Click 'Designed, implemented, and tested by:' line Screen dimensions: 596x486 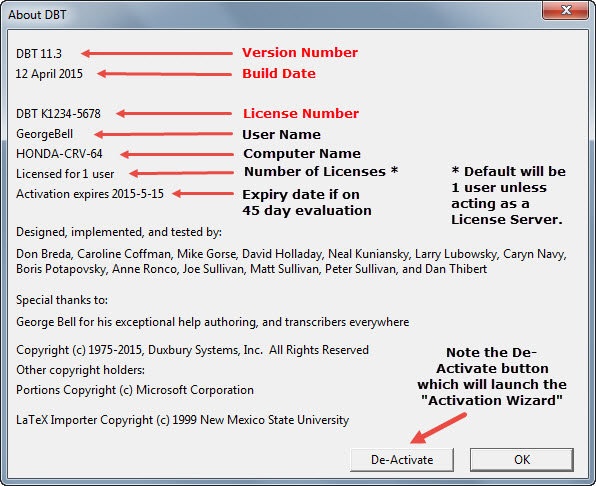pyautogui.click(x=119, y=232)
